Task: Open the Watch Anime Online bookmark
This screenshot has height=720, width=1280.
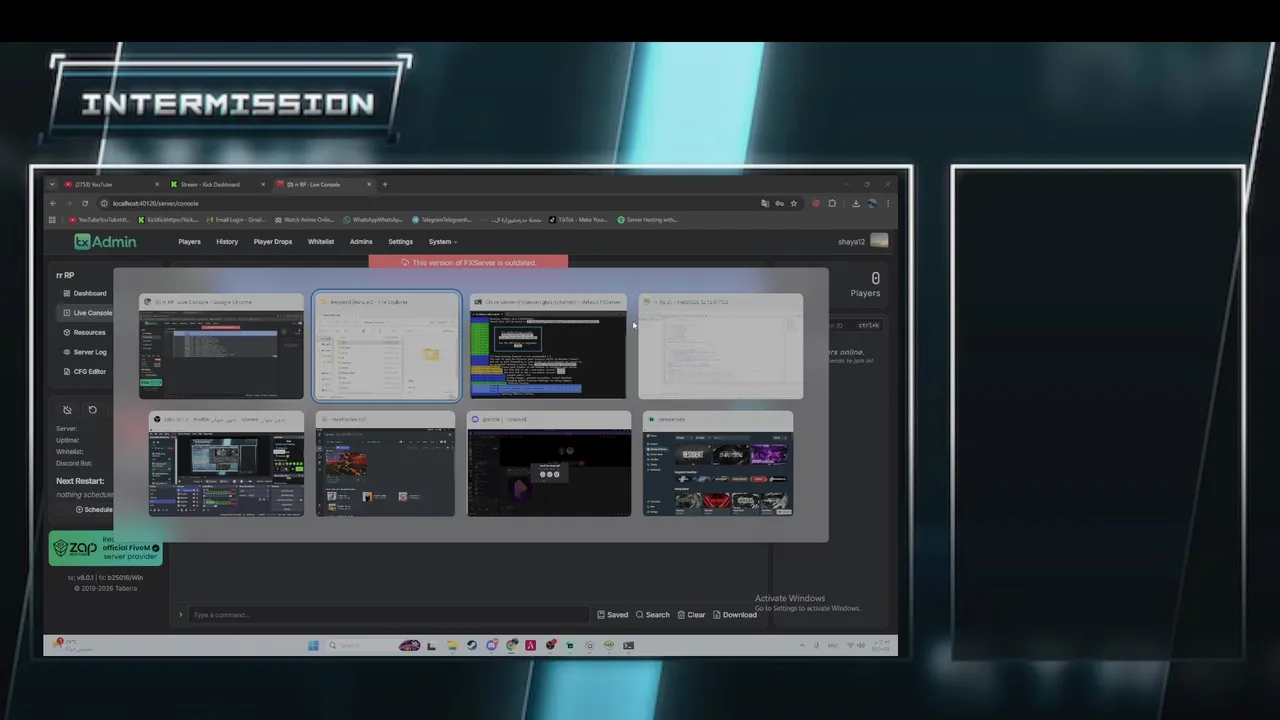Action: pos(305,220)
